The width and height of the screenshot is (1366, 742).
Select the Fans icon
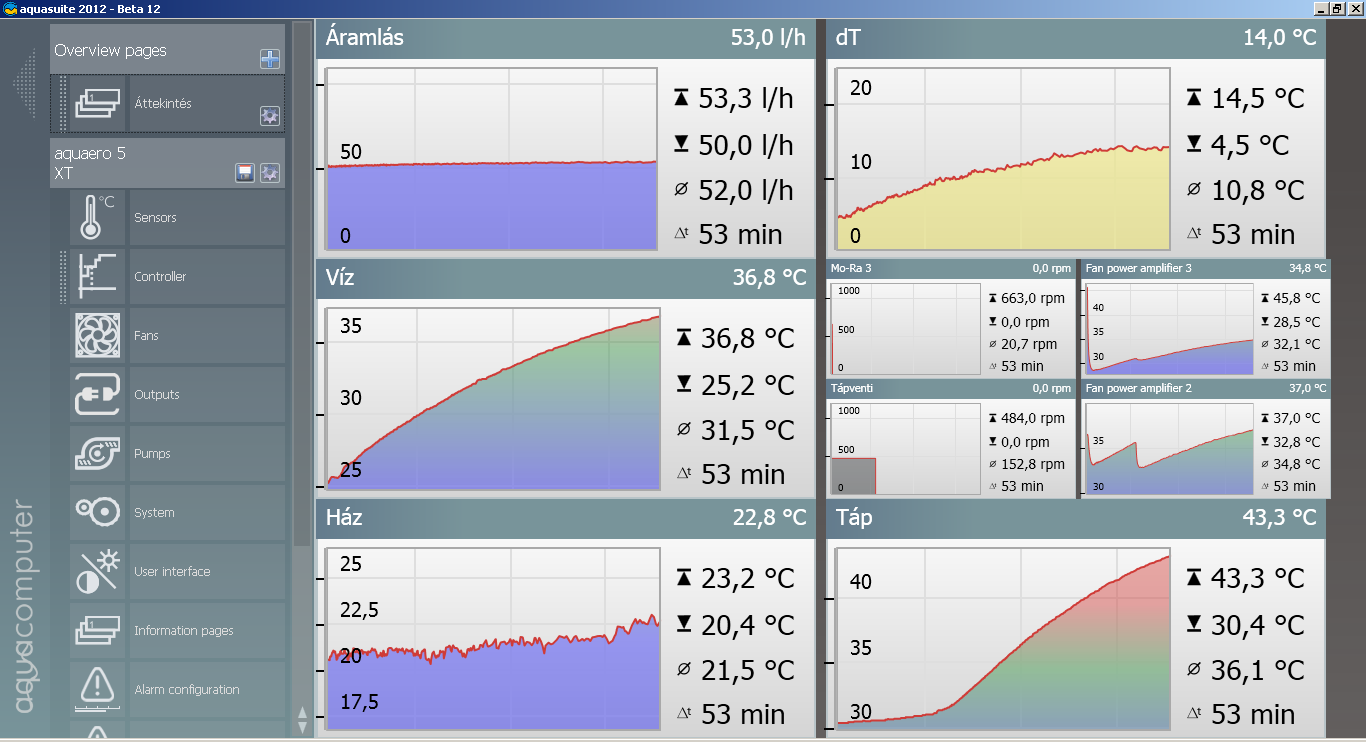[x=99, y=336]
